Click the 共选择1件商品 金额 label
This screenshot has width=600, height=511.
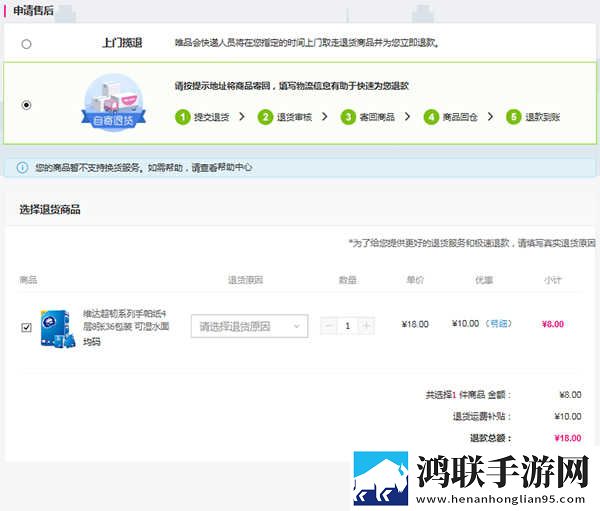pos(468,395)
